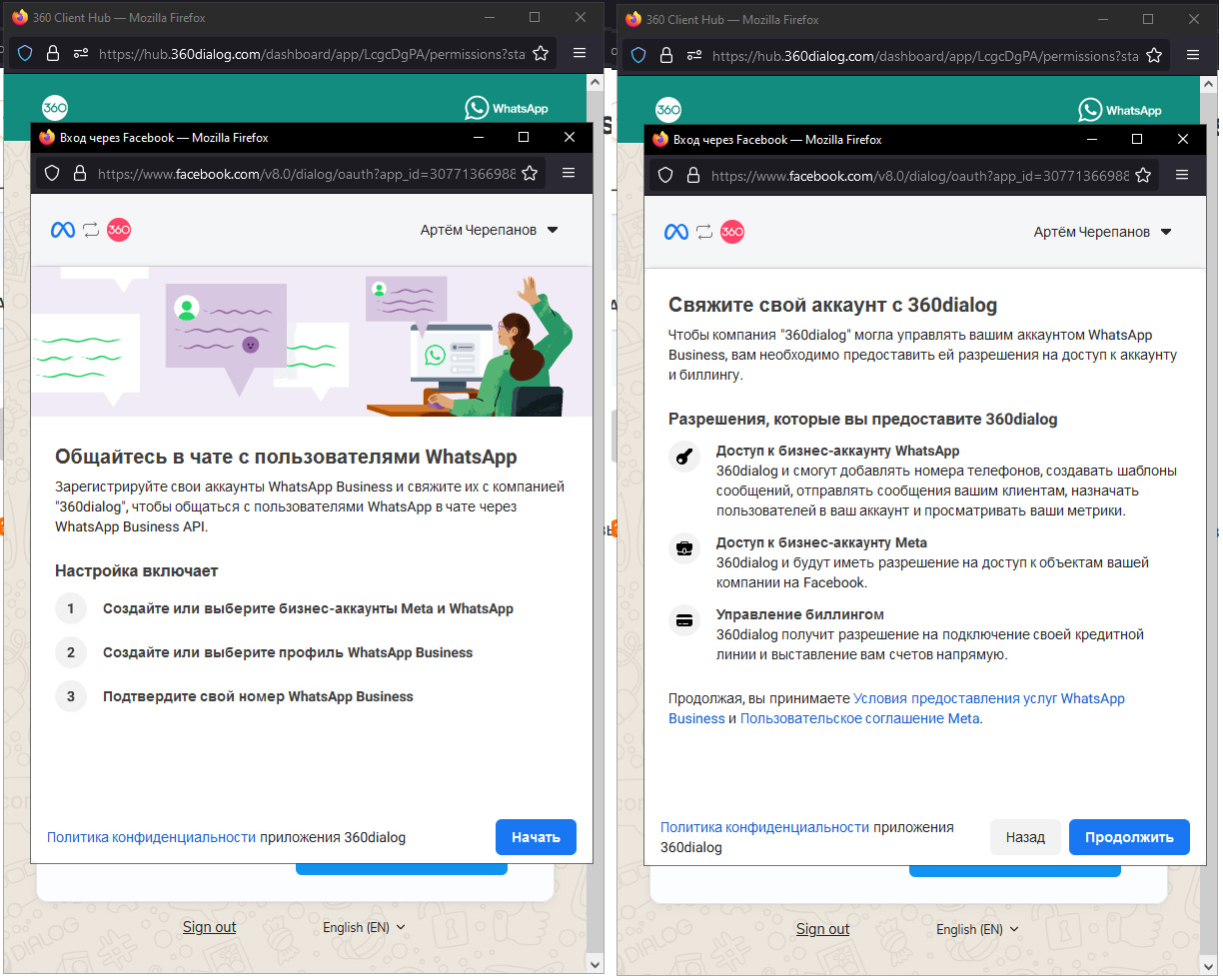Click shield tracking protection icon in left Facebook dialog
Viewport: 1223px width, 980px height.
pos(52,173)
